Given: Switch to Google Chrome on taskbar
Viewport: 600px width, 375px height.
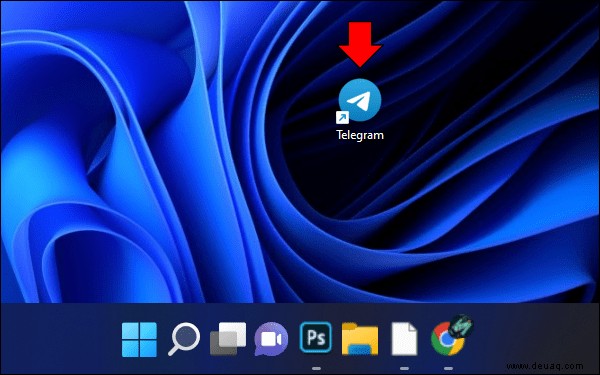Looking at the screenshot, I should [x=446, y=339].
